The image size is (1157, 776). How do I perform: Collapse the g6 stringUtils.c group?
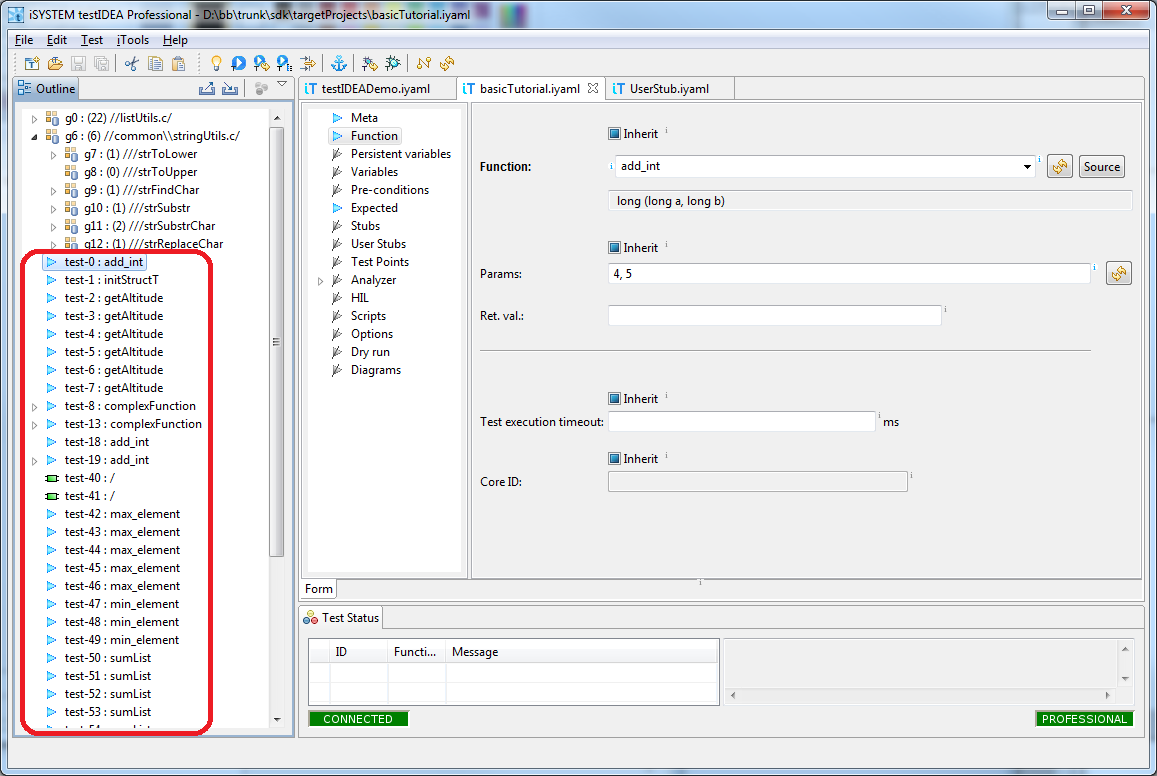[34, 136]
